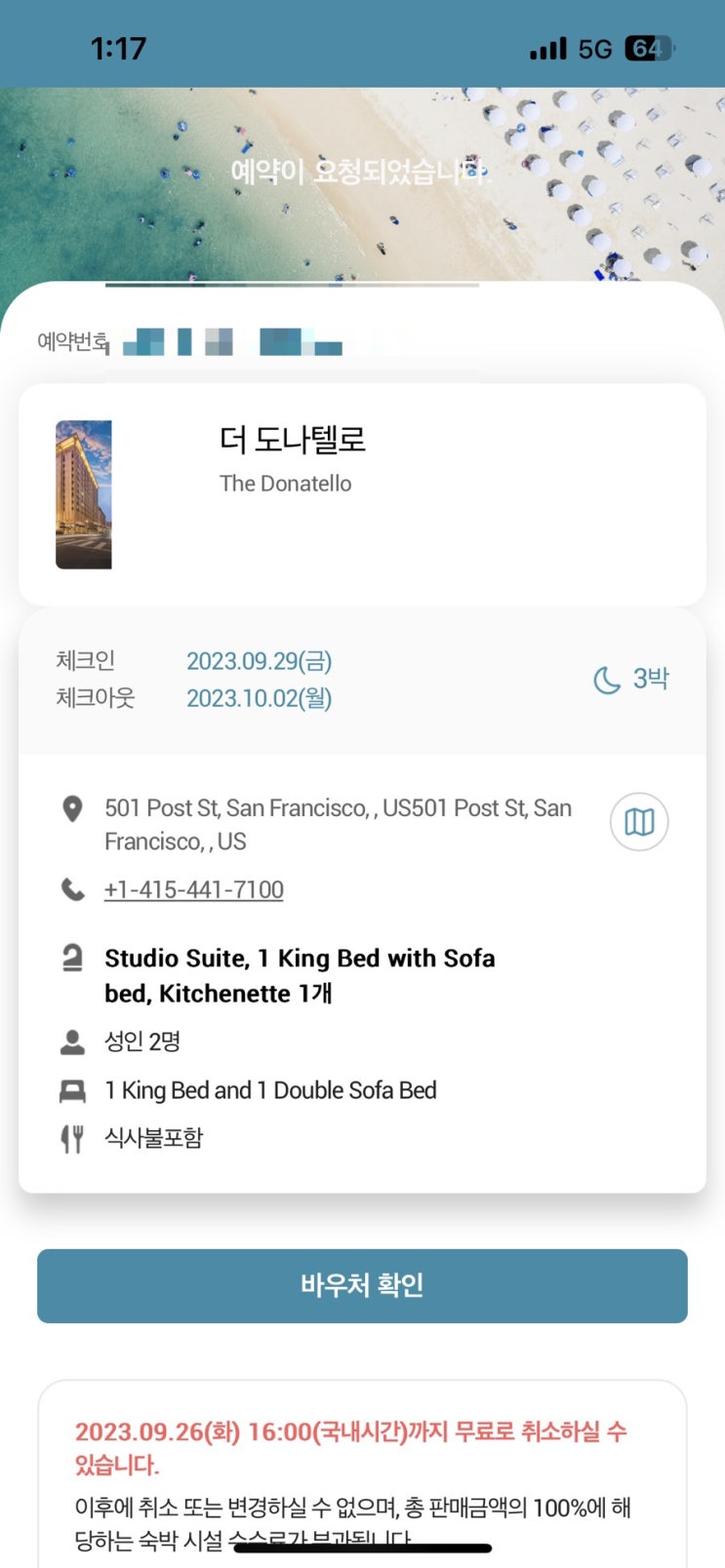Image resolution: width=725 pixels, height=1568 pixels.
Task: Tap the guest person icon
Action: click(72, 1042)
